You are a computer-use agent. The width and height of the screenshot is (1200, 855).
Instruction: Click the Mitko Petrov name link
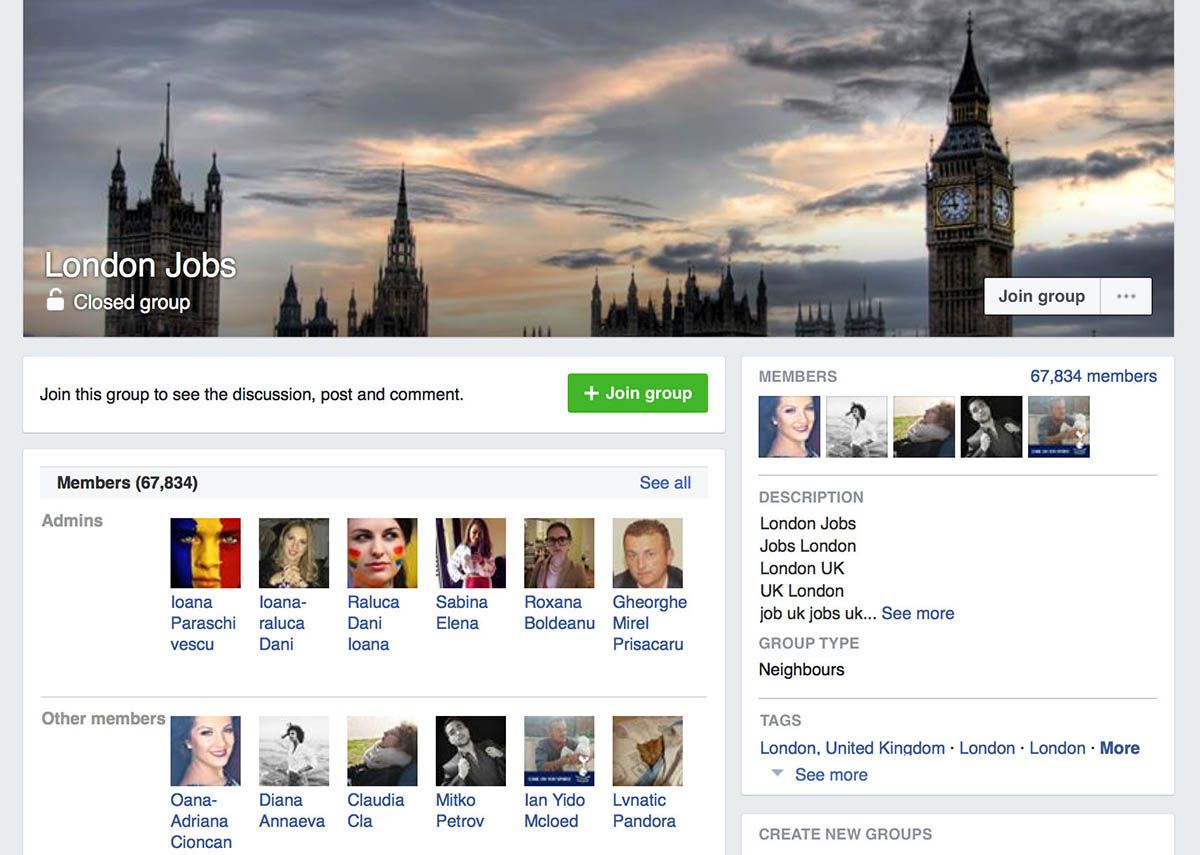point(460,810)
